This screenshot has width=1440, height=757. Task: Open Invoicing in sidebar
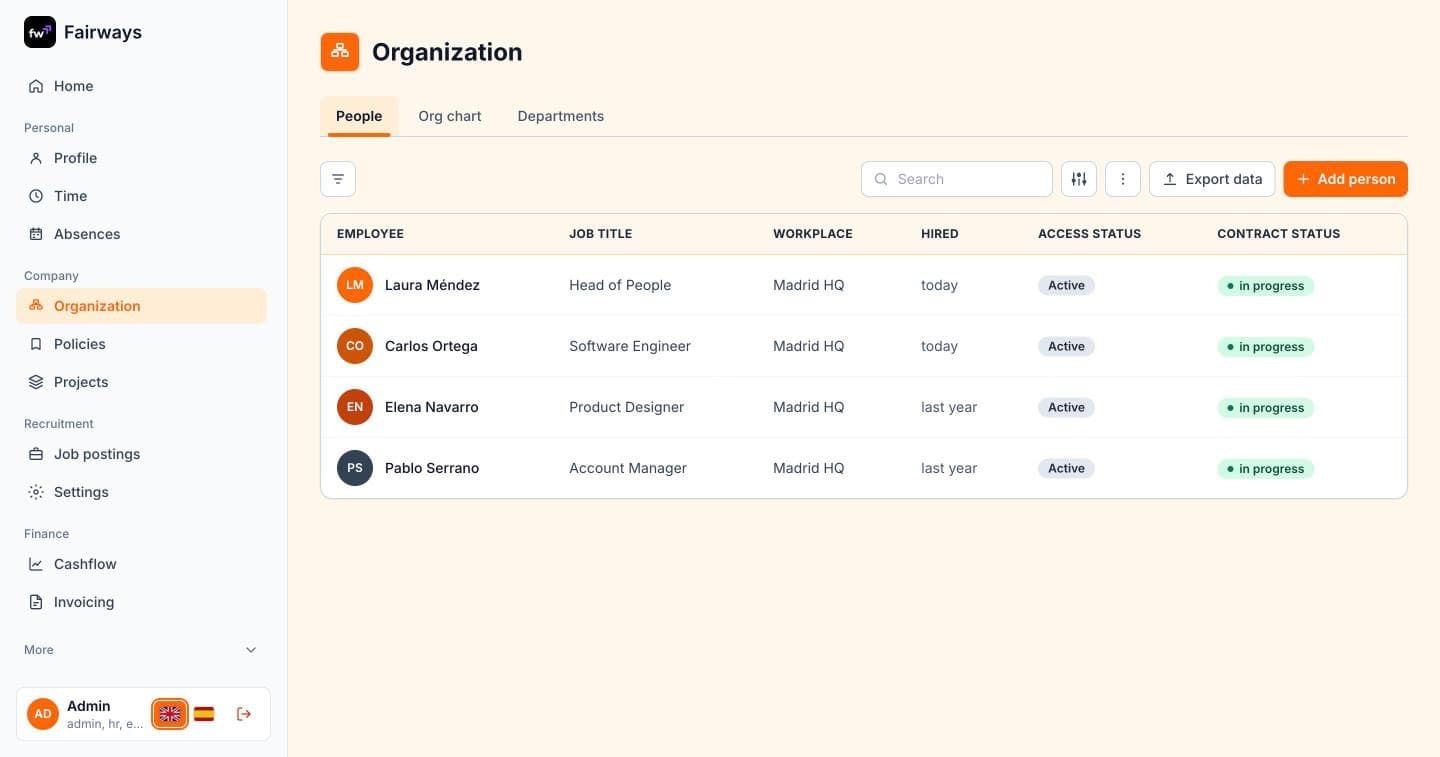point(141,602)
